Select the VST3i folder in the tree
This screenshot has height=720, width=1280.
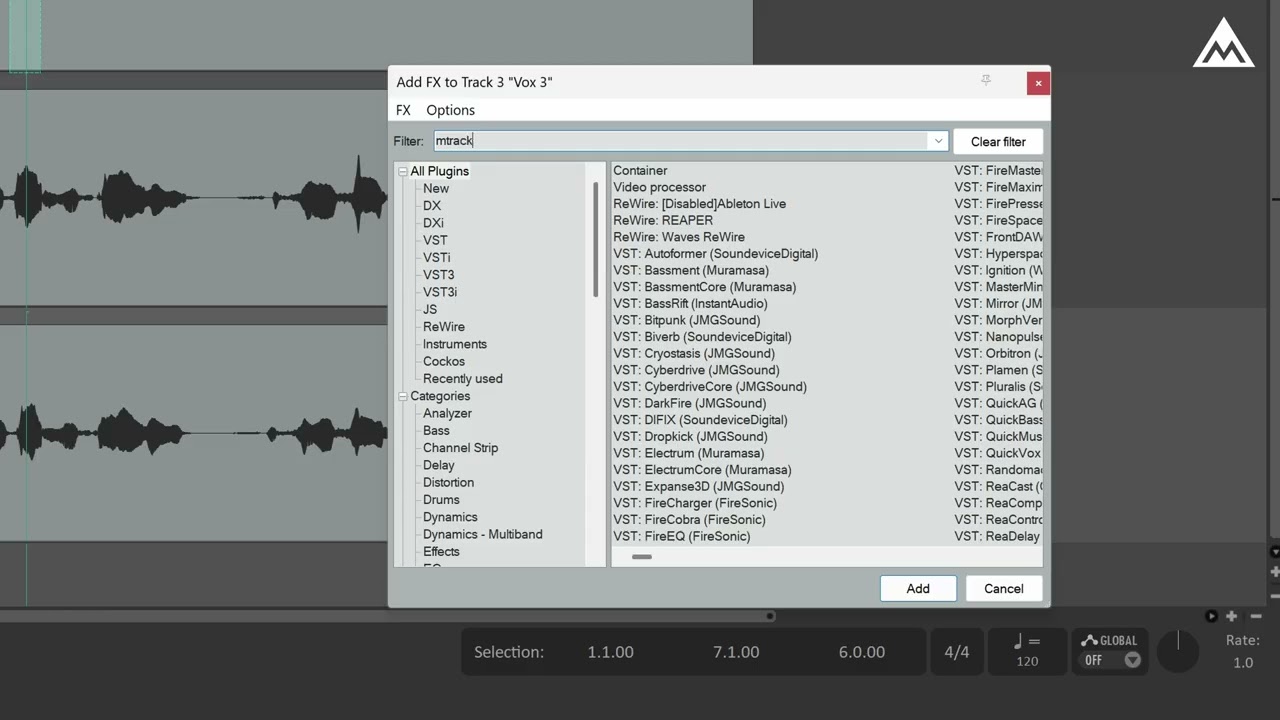440,292
